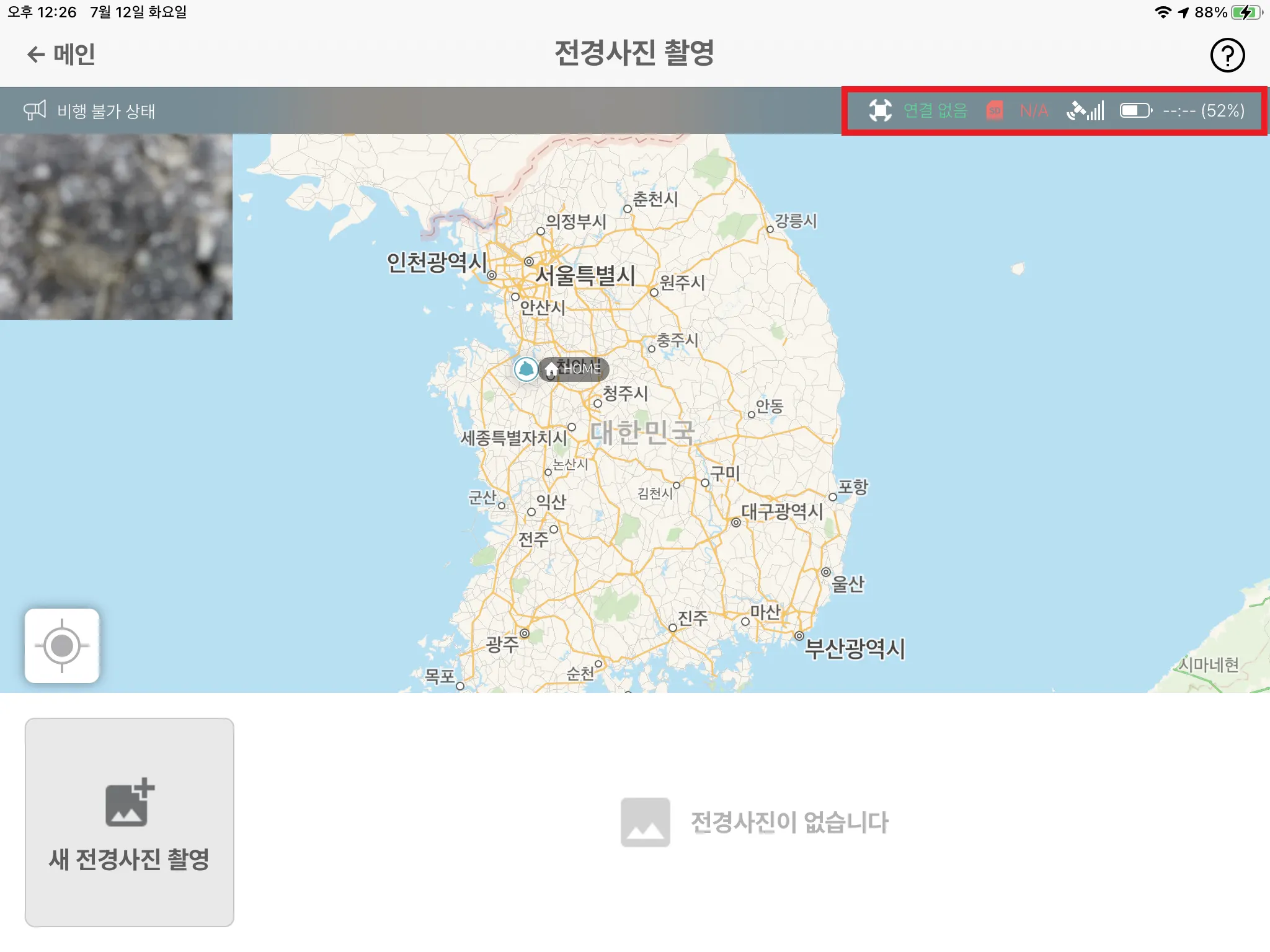Open the camera preview thumbnail
1270x952 pixels.
coord(116,227)
